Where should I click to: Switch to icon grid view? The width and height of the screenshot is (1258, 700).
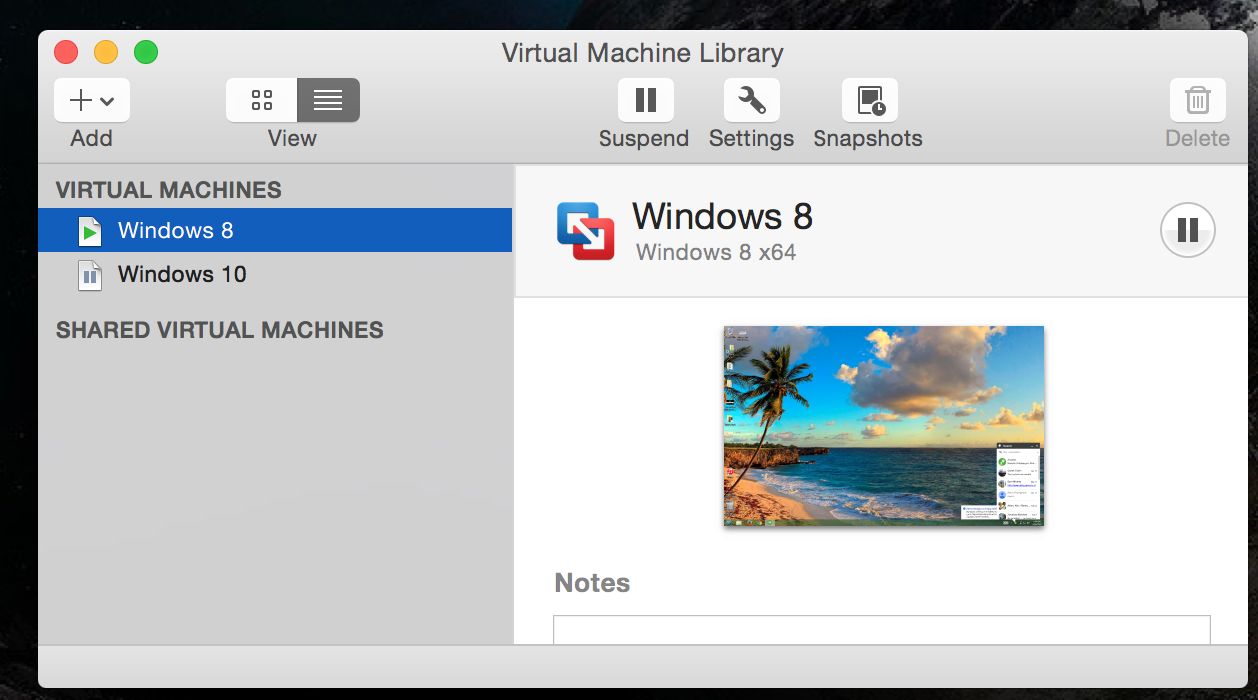(x=262, y=100)
